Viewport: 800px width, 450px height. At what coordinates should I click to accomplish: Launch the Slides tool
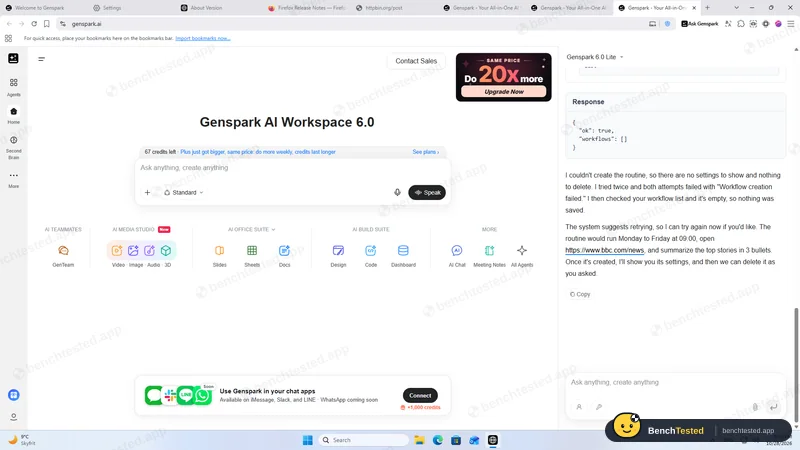click(x=219, y=251)
